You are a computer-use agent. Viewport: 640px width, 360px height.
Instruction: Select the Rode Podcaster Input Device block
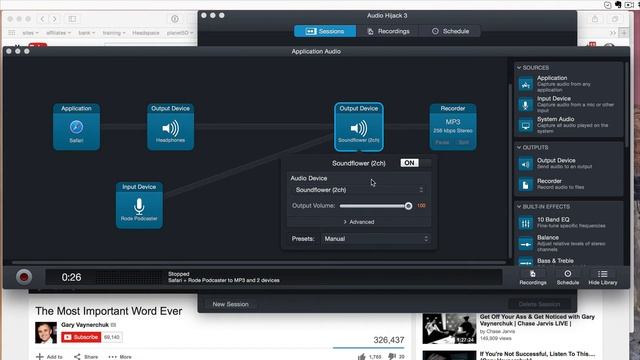point(139,205)
